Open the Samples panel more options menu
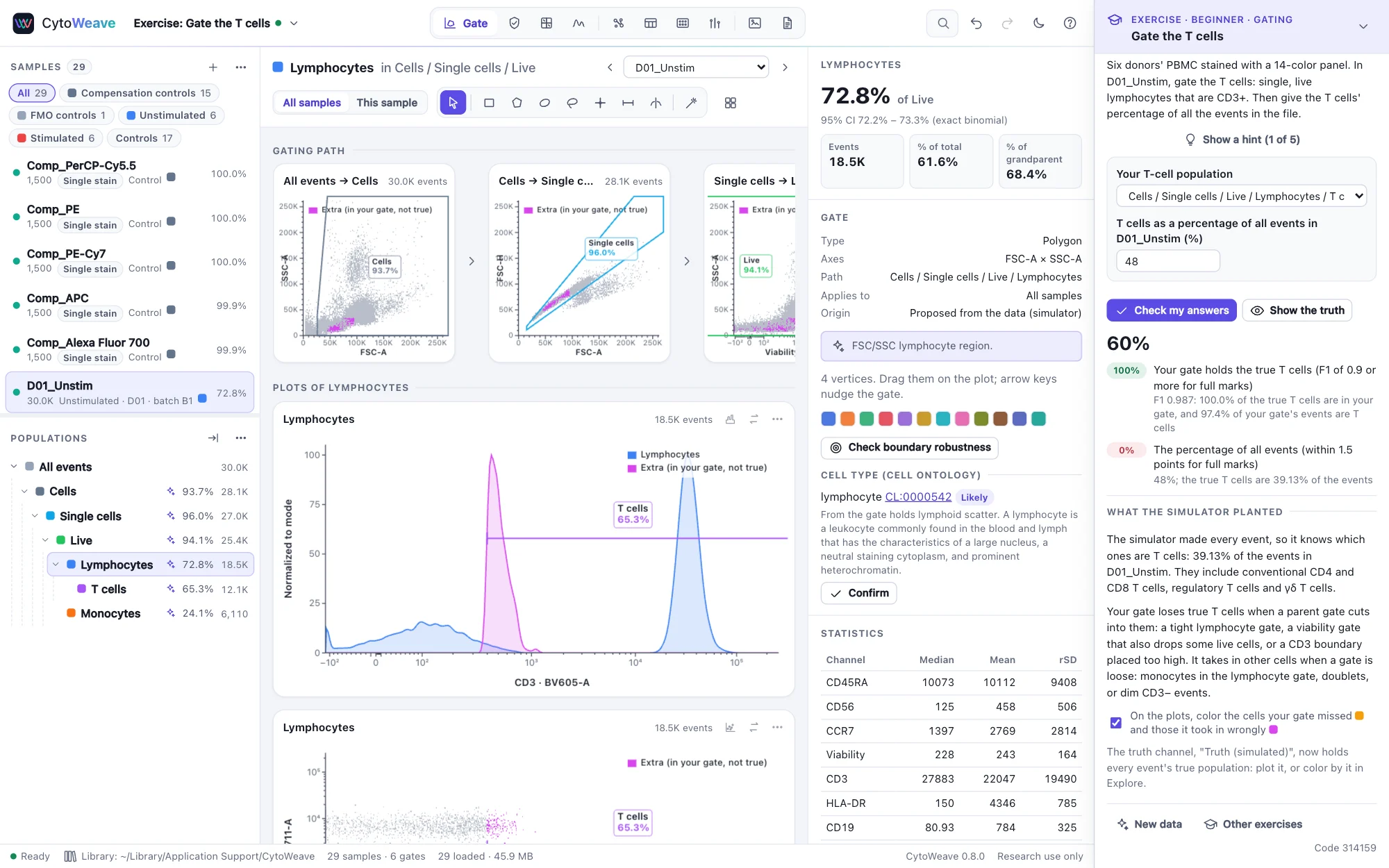Screen dimensions: 1389x868 click(x=241, y=67)
